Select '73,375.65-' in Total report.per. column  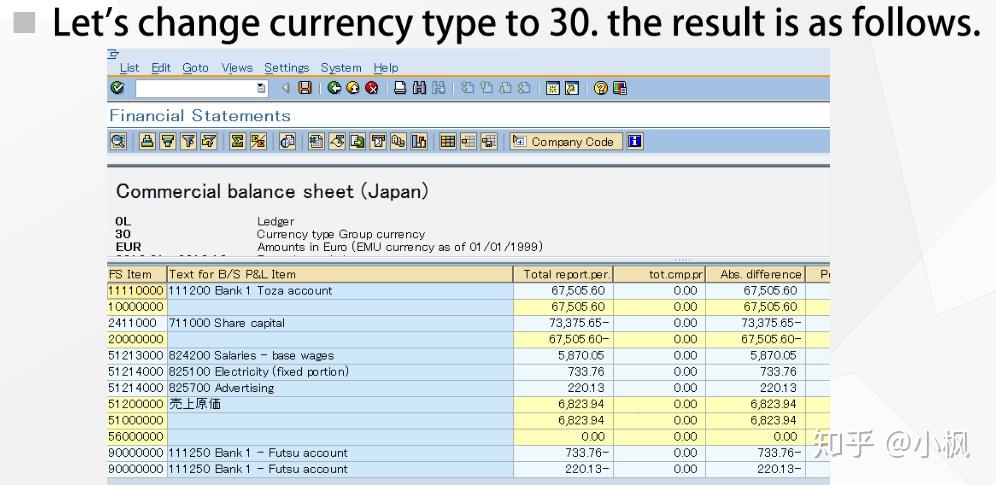[563, 323]
